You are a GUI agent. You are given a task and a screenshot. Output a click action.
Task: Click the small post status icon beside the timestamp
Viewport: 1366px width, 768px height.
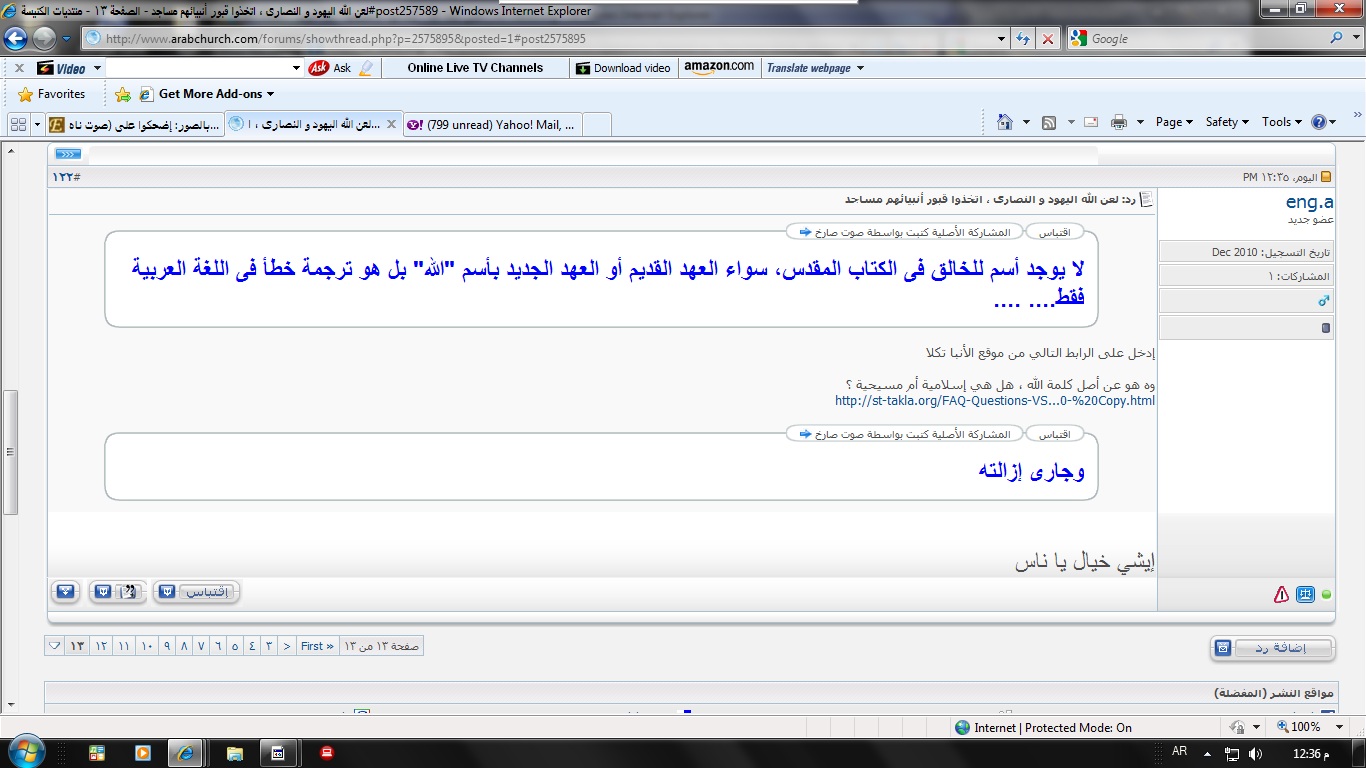coord(1326,177)
